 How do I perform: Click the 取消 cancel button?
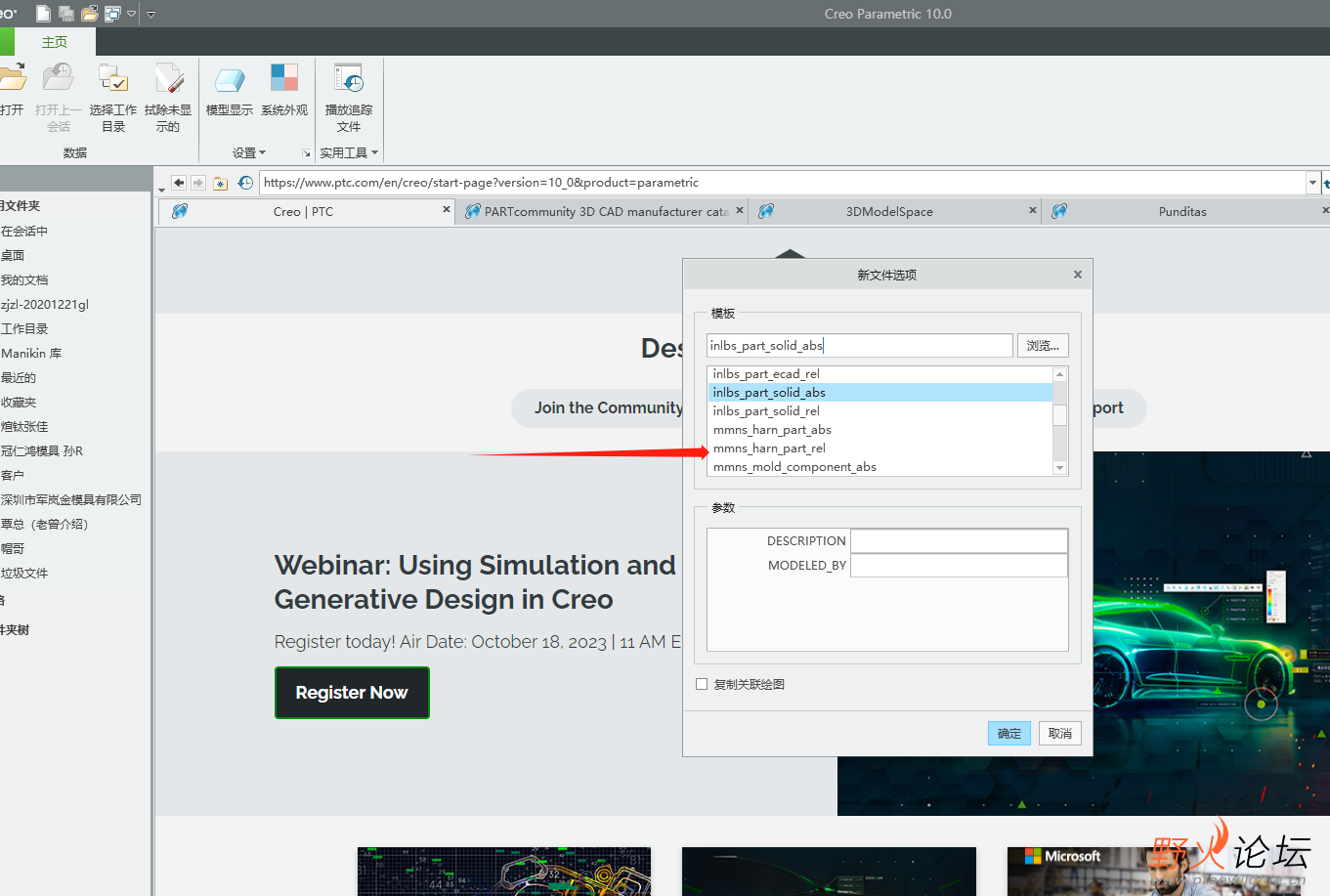pyautogui.click(x=1060, y=733)
